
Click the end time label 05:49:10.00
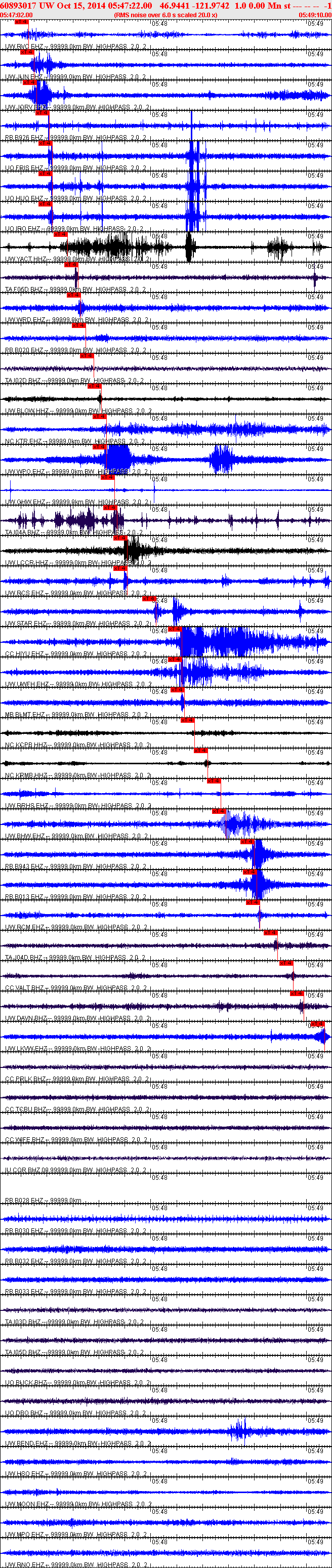(x=315, y=15)
